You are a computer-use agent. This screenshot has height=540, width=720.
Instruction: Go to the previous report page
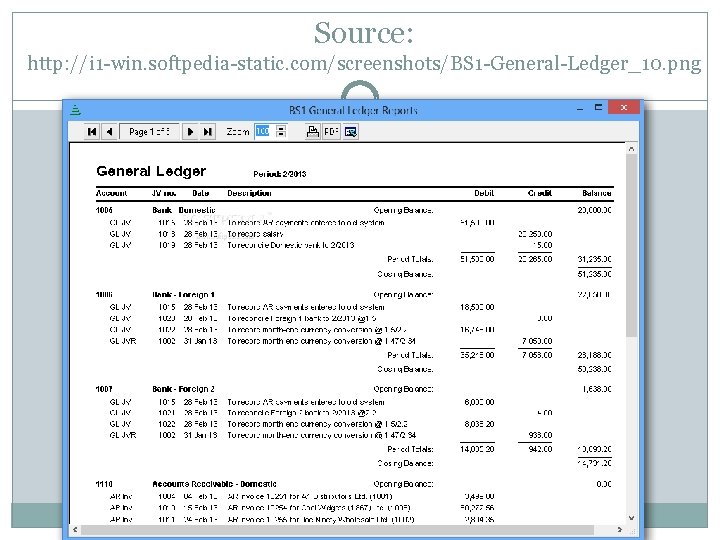coord(109,132)
